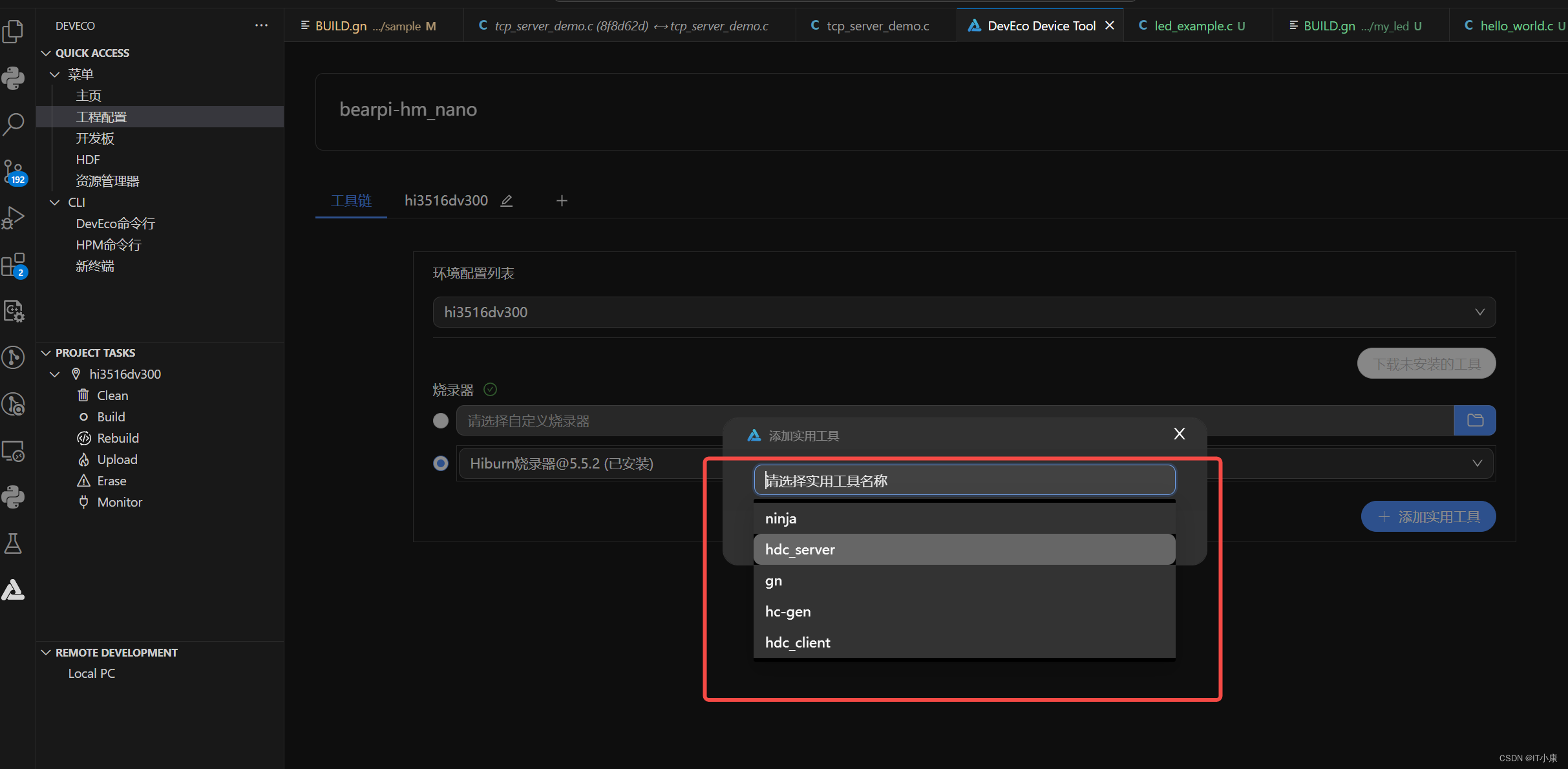Collapse the CLI tree group
Viewport: 1568px width, 769px height.
(x=55, y=202)
